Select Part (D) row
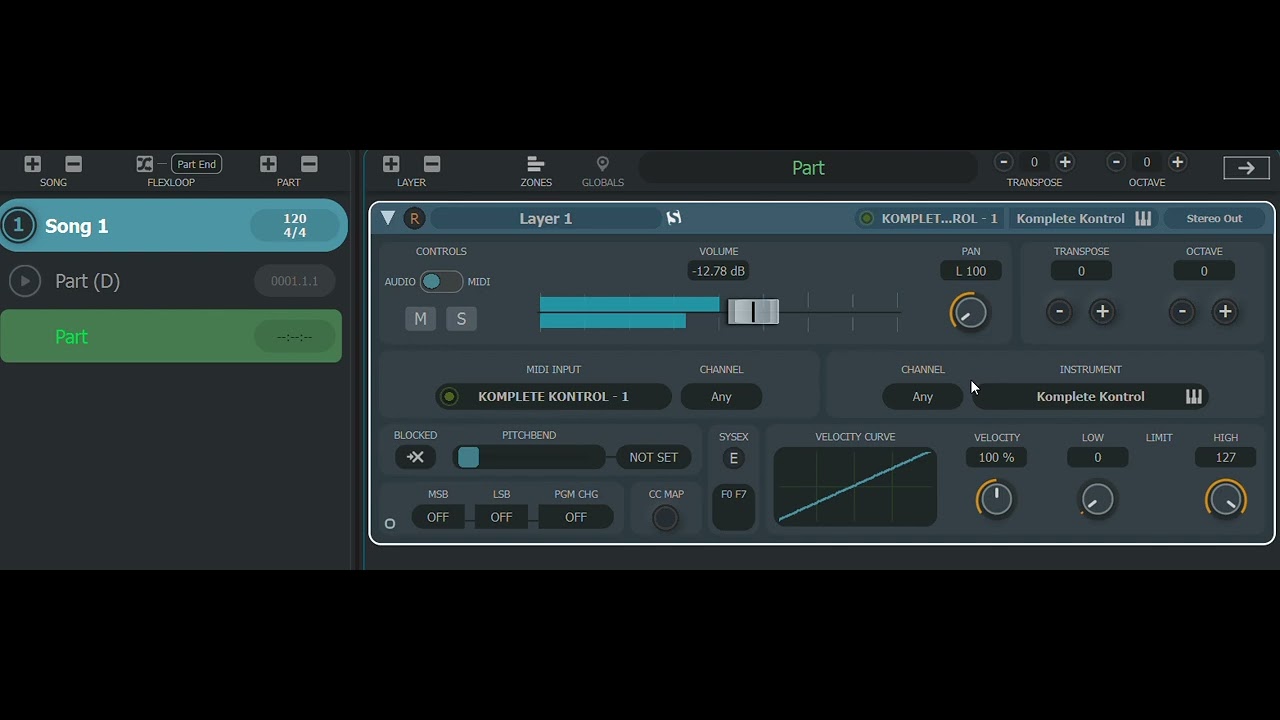The height and width of the screenshot is (720, 1280). coord(171,281)
